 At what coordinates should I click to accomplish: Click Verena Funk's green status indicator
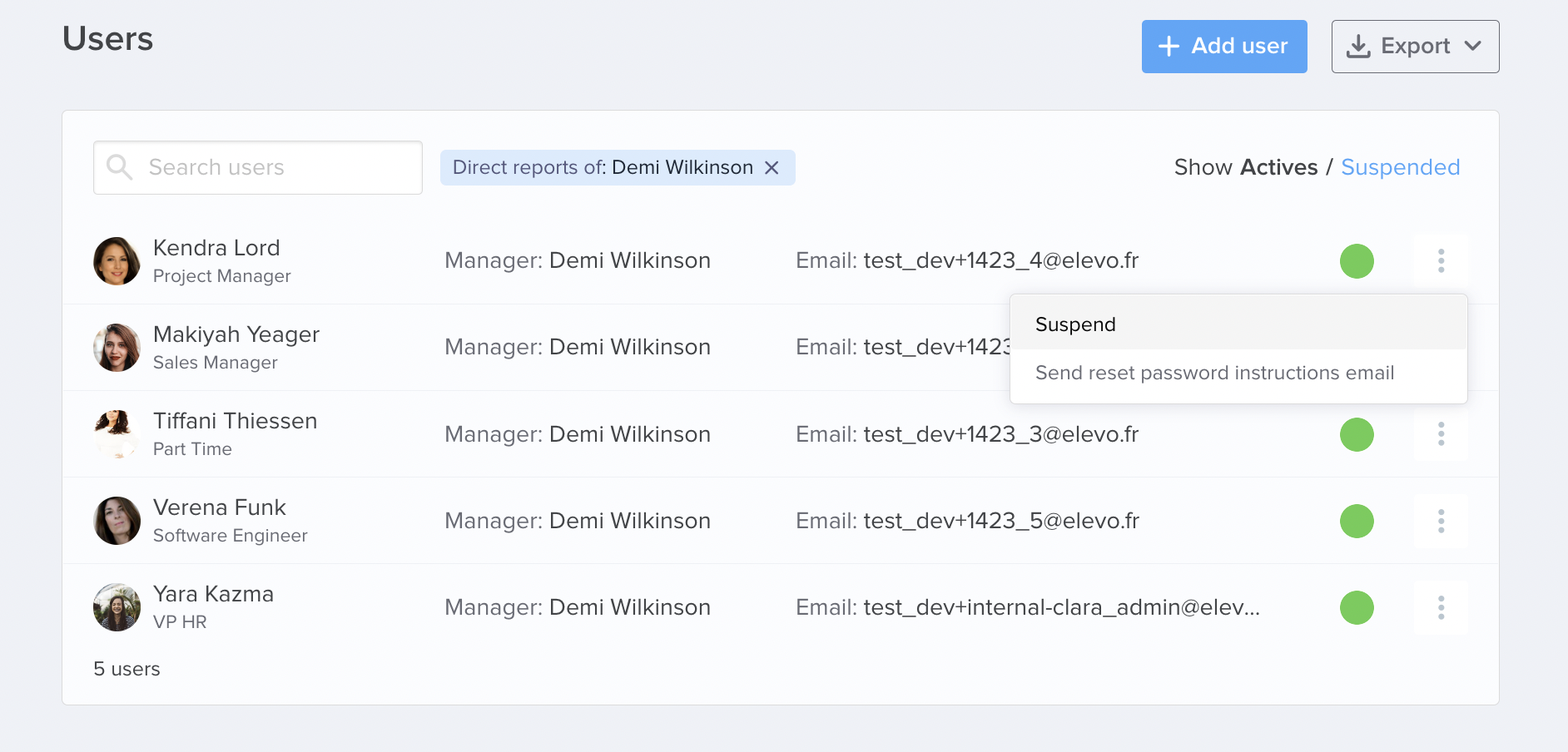(1357, 521)
